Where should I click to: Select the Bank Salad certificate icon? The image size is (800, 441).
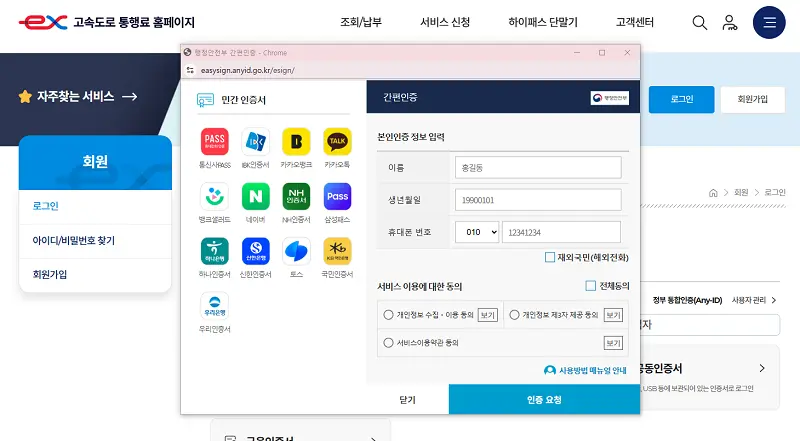click(x=215, y=197)
